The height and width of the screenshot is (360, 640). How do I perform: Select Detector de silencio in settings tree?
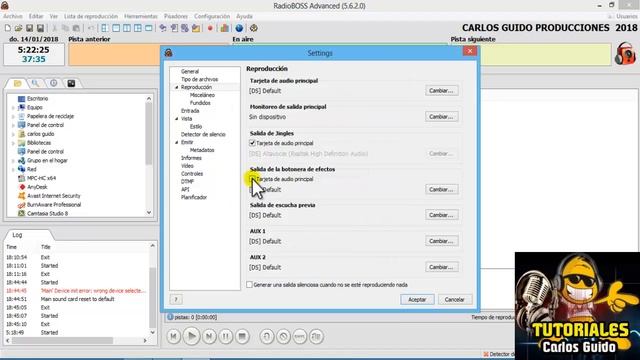(x=203, y=134)
